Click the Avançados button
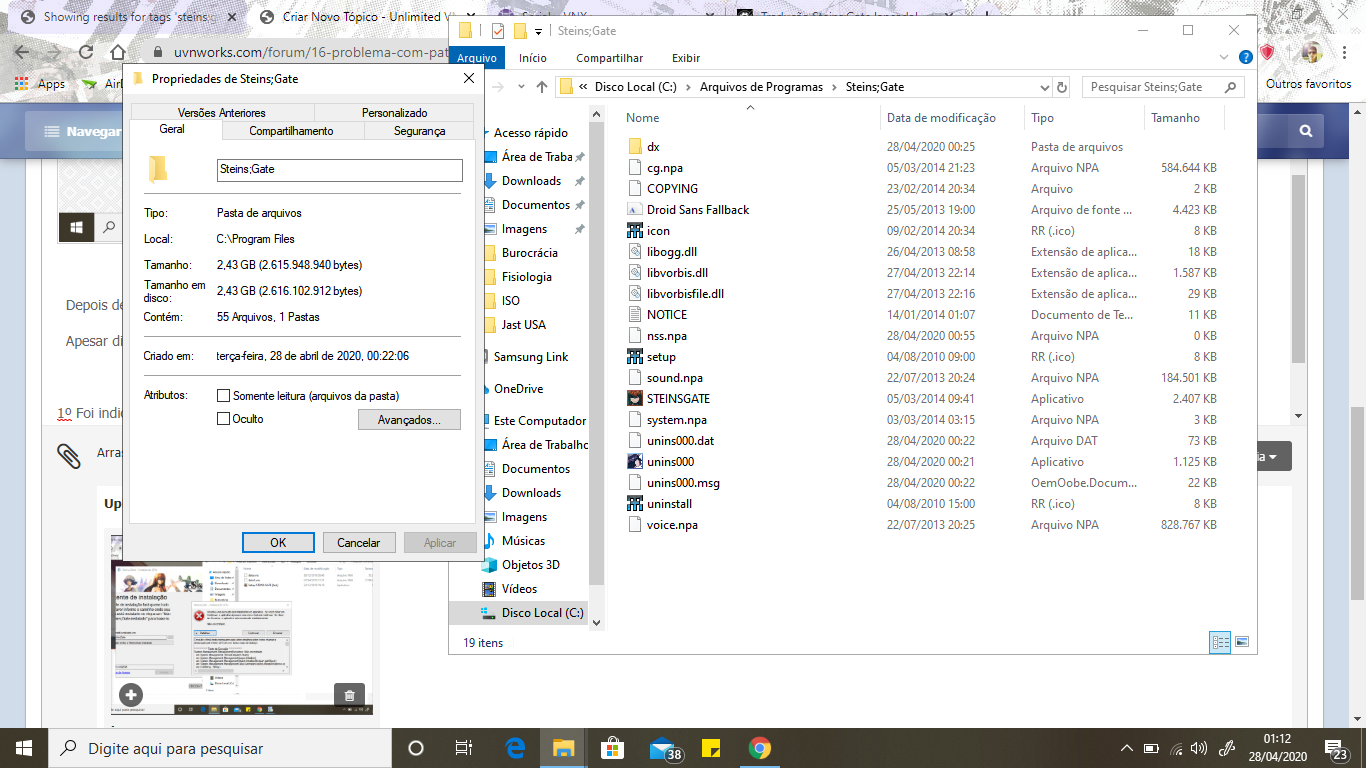Image resolution: width=1366 pixels, height=768 pixels. 409,420
